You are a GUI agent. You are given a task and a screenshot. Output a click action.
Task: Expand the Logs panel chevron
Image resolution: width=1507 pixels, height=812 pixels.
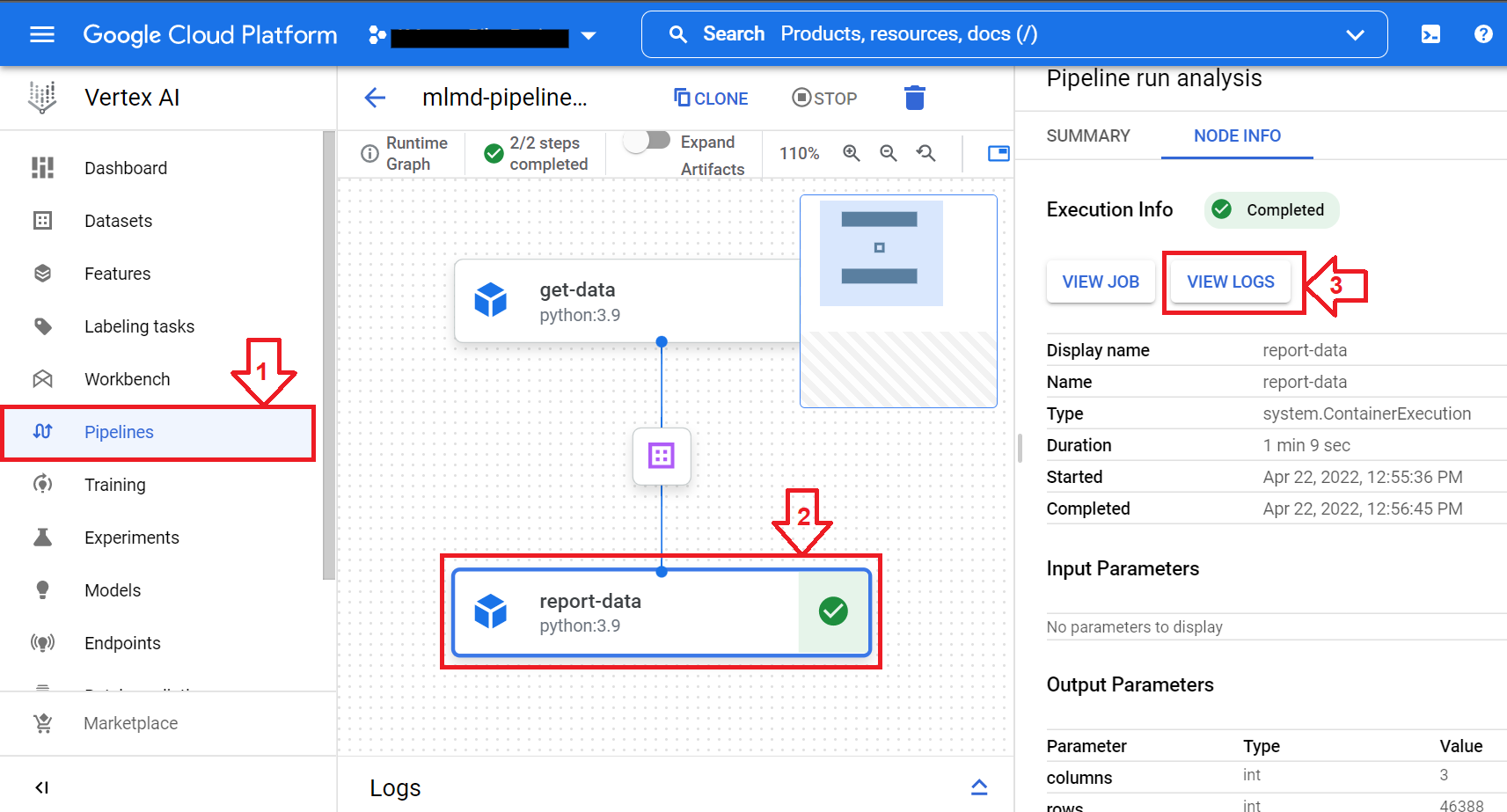(x=979, y=787)
